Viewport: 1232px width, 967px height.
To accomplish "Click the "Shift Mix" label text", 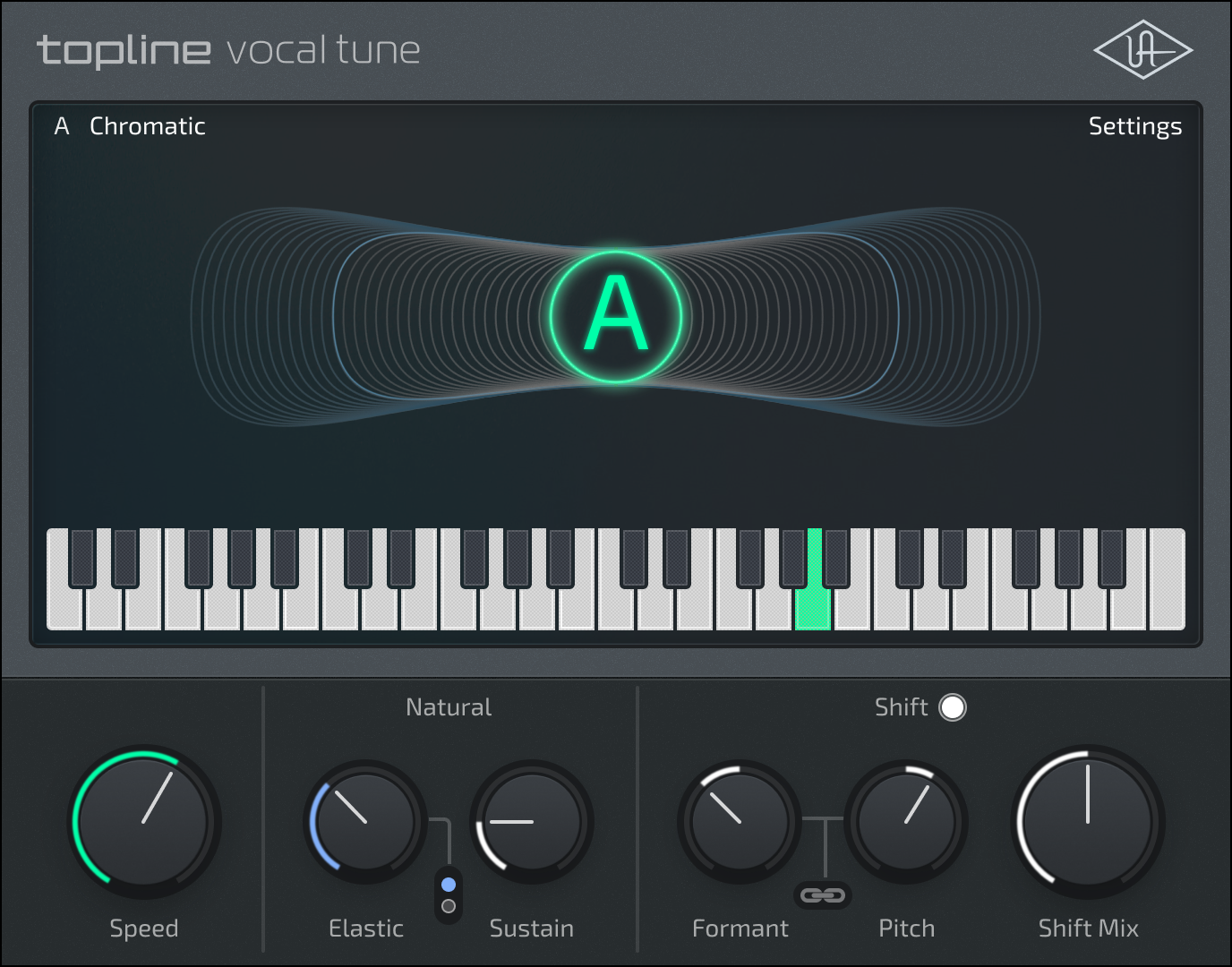I will pos(1089,928).
